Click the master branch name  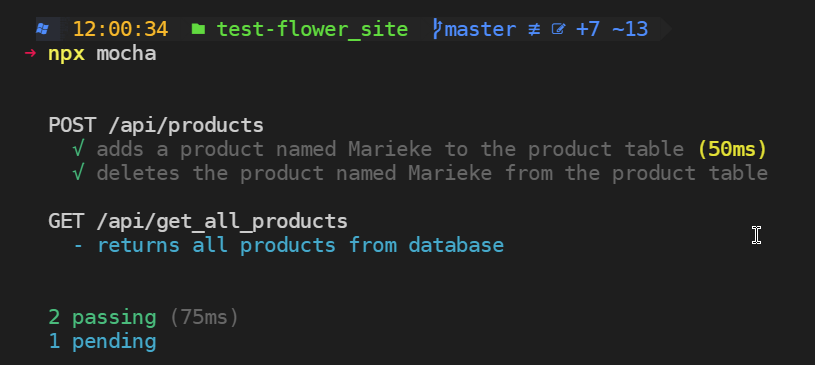tap(480, 30)
